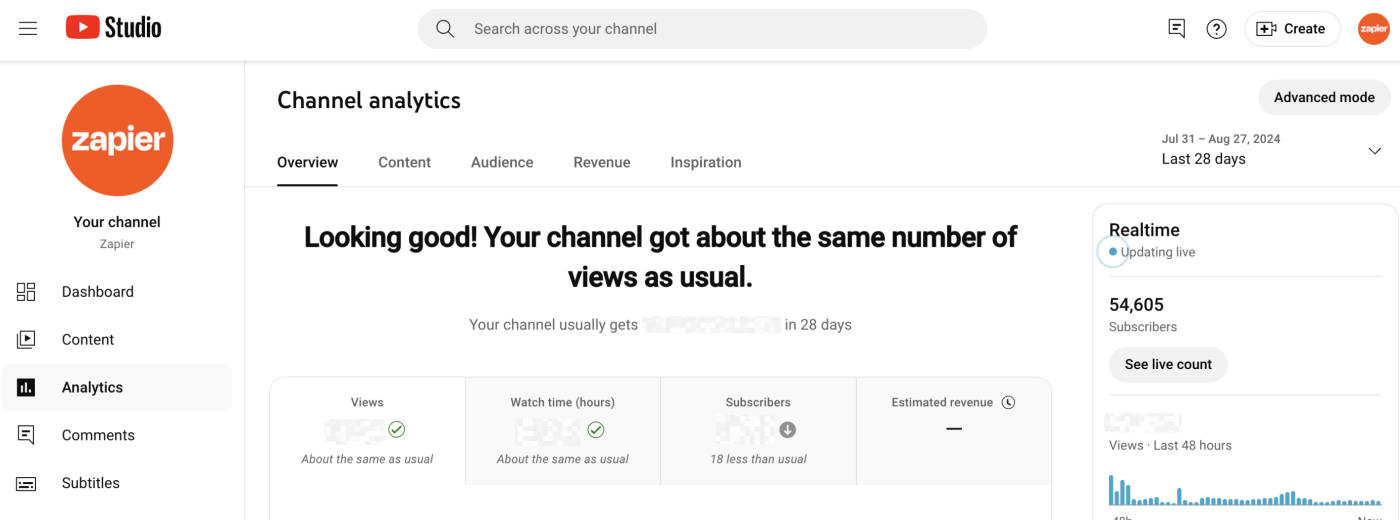Click the Realtime panel title
Screen dimensions: 1400x520
point(1144,230)
